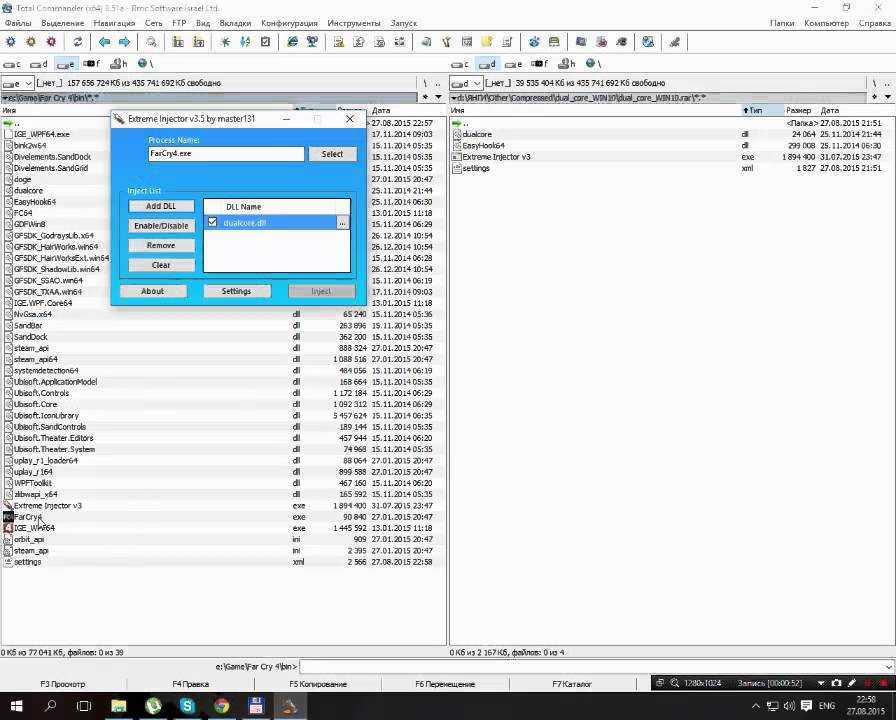This screenshot has width=896, height=720.
Task: Switch right panel to drive e
Action: tap(514, 64)
